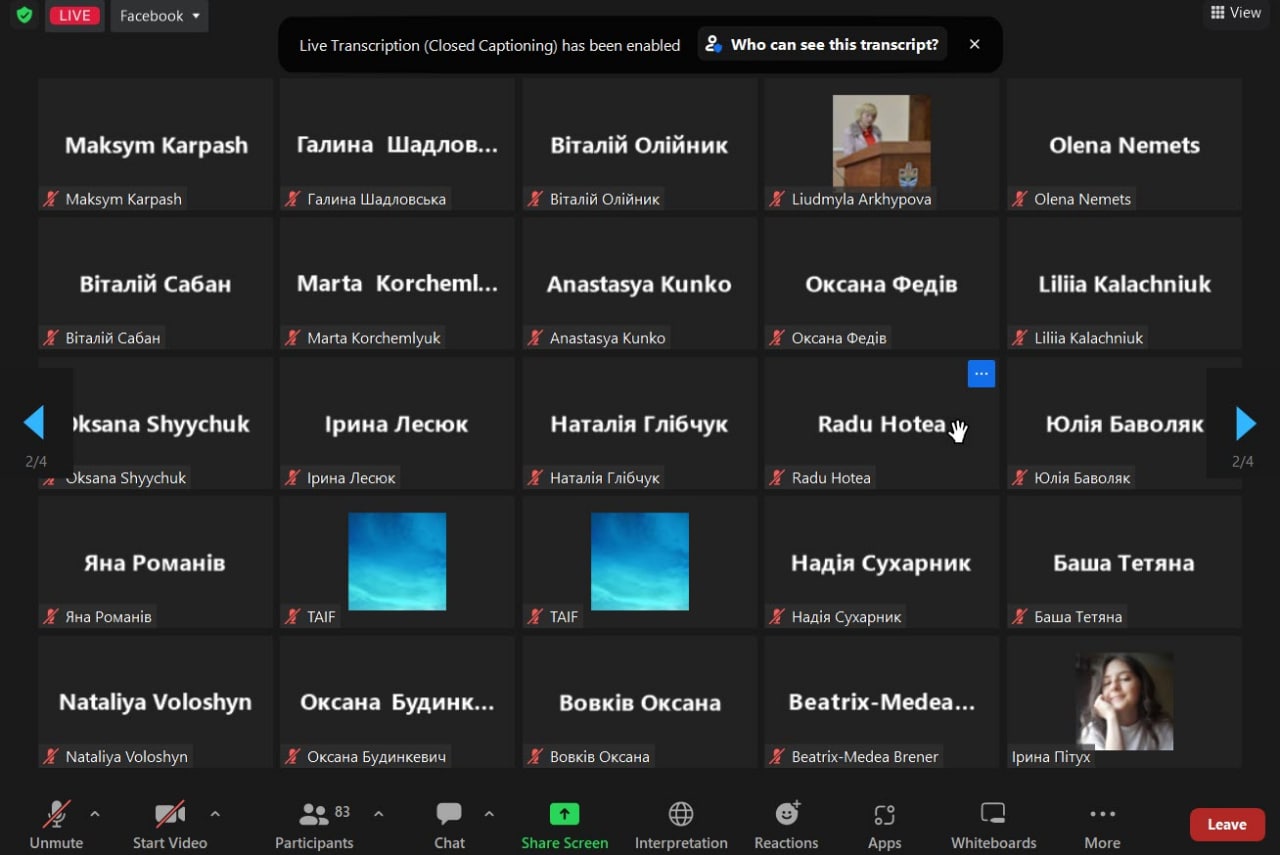Click the muted mic icon of Оксана Федів
This screenshot has width=1280, height=855.
[x=777, y=338]
